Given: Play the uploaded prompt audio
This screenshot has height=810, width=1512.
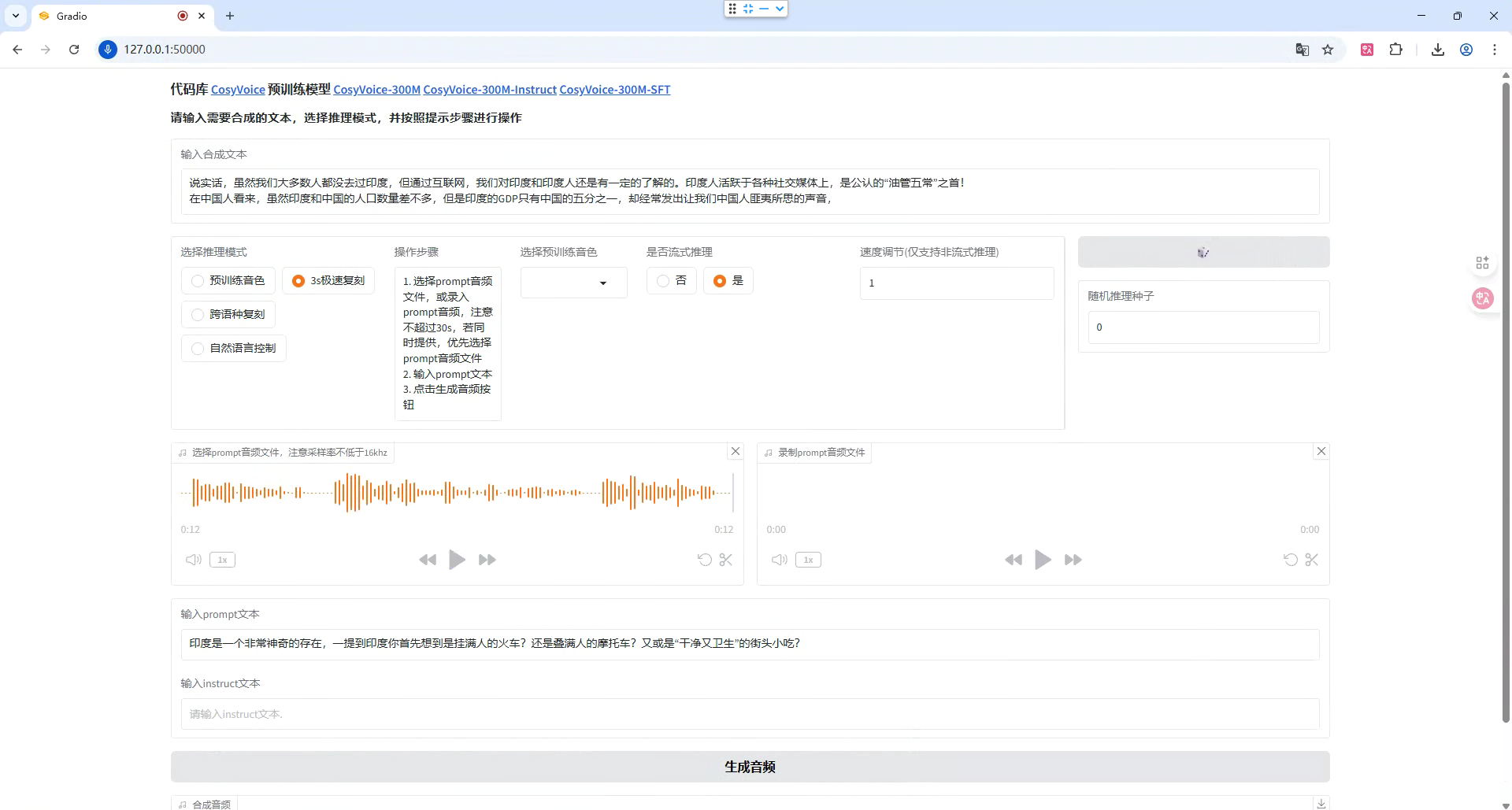Looking at the screenshot, I should [457, 560].
